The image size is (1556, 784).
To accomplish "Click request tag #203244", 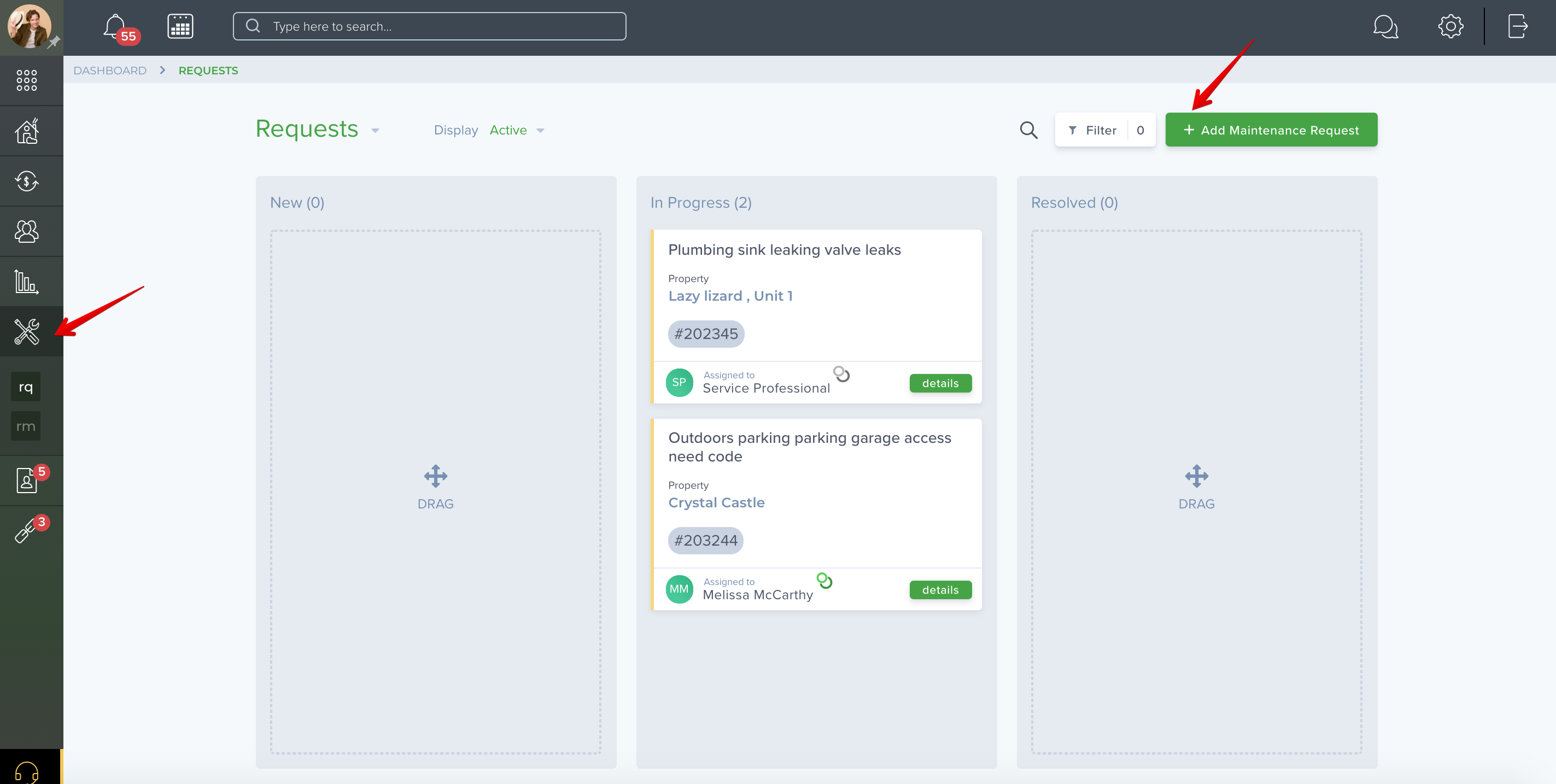I will [x=705, y=541].
